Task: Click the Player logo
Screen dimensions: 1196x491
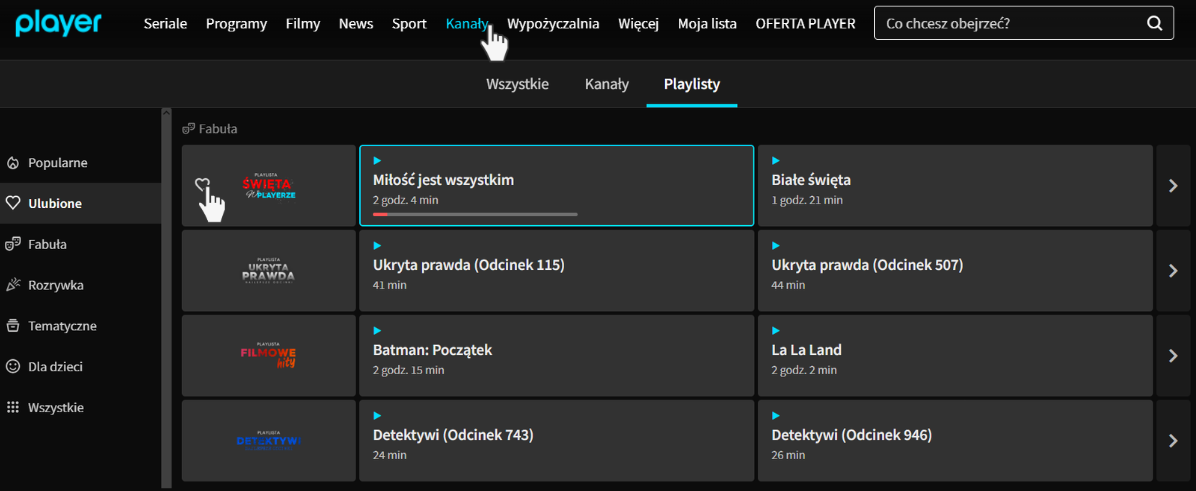Action: pyautogui.click(x=58, y=23)
